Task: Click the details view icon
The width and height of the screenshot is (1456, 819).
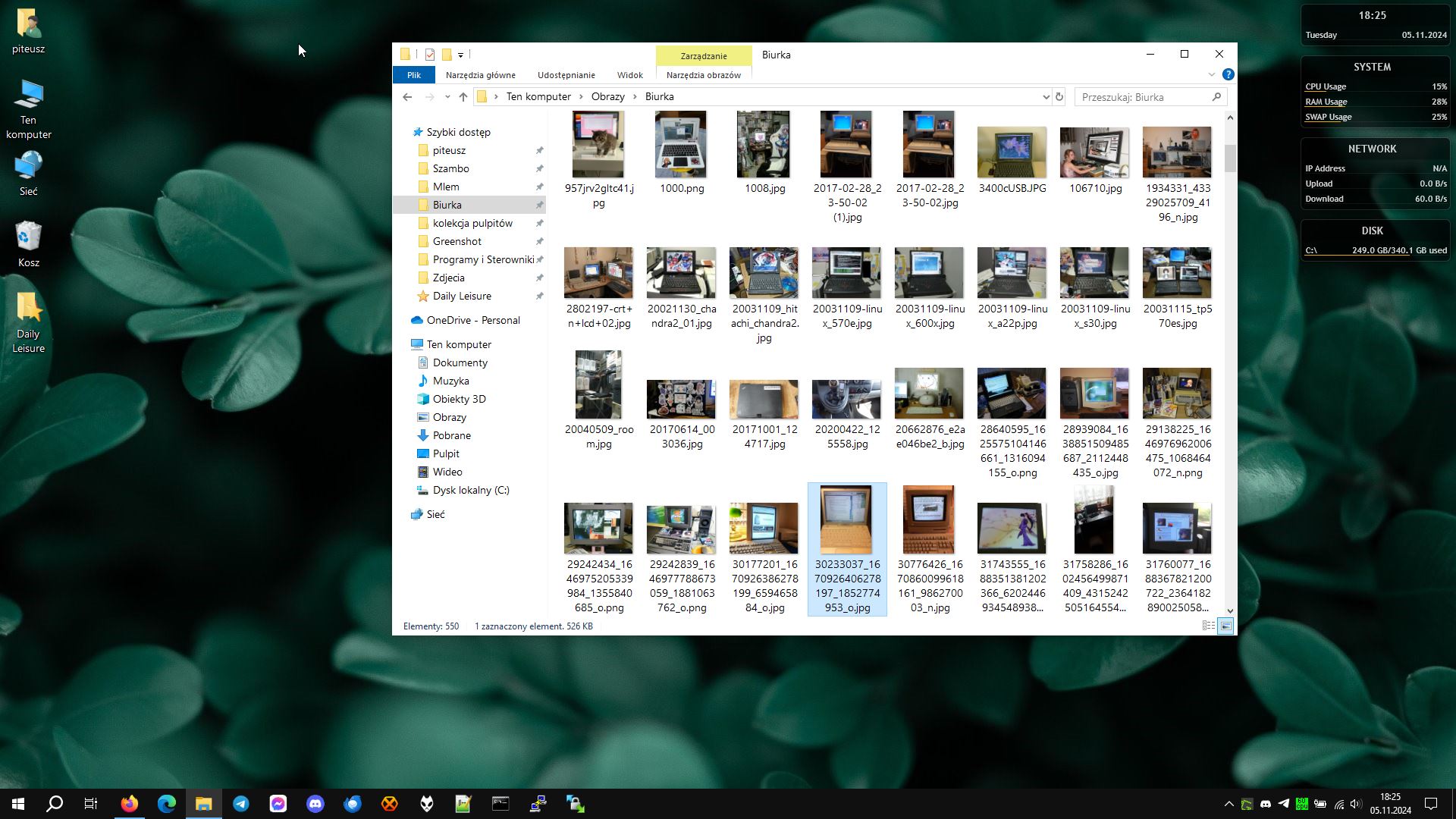Action: point(1209,625)
